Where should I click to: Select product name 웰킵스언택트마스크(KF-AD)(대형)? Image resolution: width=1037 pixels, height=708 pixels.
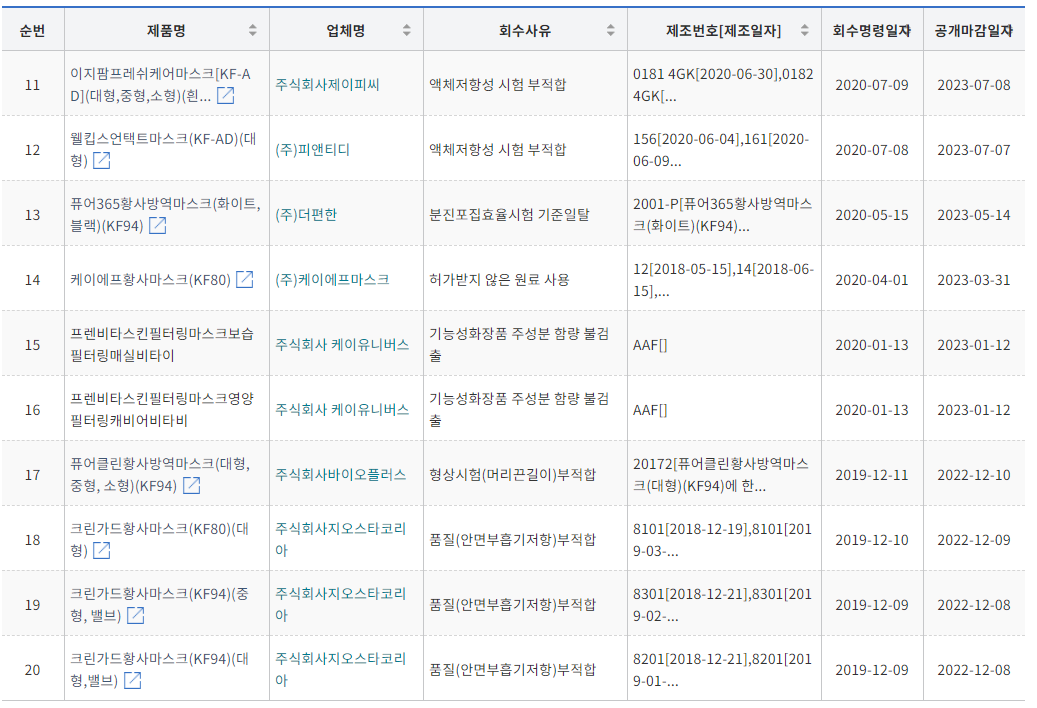[163, 149]
